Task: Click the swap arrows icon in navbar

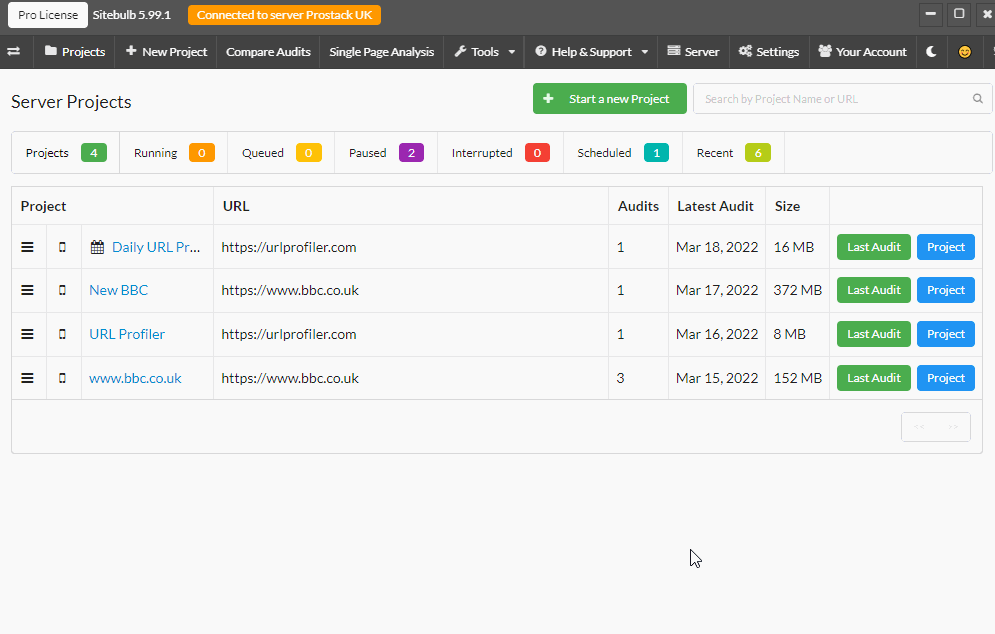Action: coord(13,51)
